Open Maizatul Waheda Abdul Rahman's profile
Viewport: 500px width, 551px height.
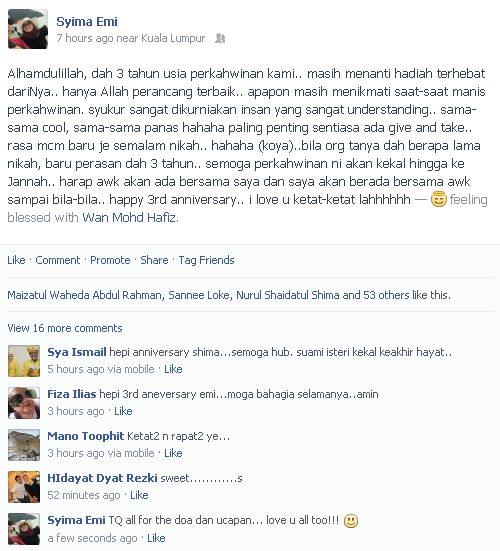[84, 295]
